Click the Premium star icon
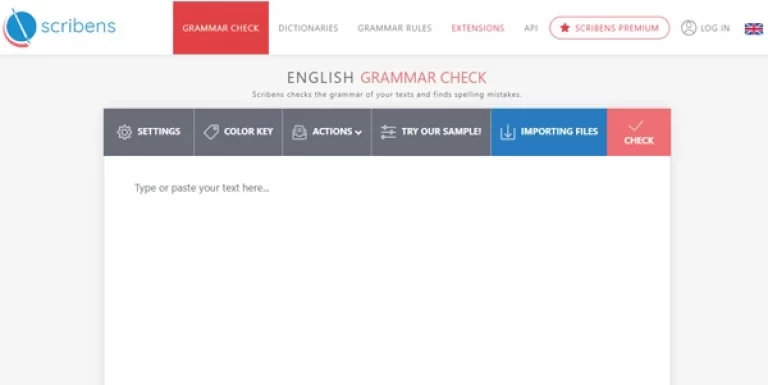Screen dimensions: 768x385 point(565,28)
